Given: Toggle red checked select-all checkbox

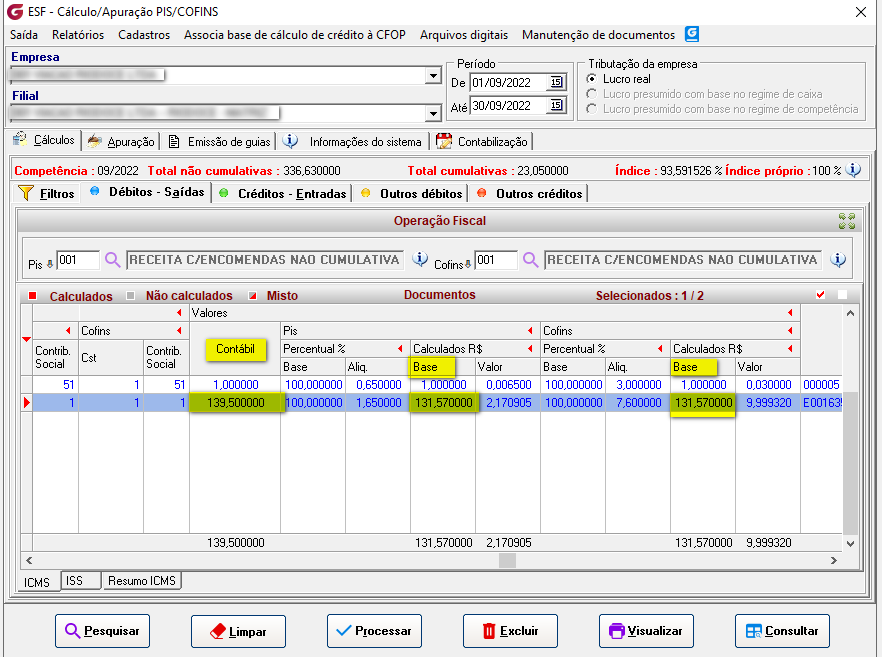Looking at the screenshot, I should point(820,295).
